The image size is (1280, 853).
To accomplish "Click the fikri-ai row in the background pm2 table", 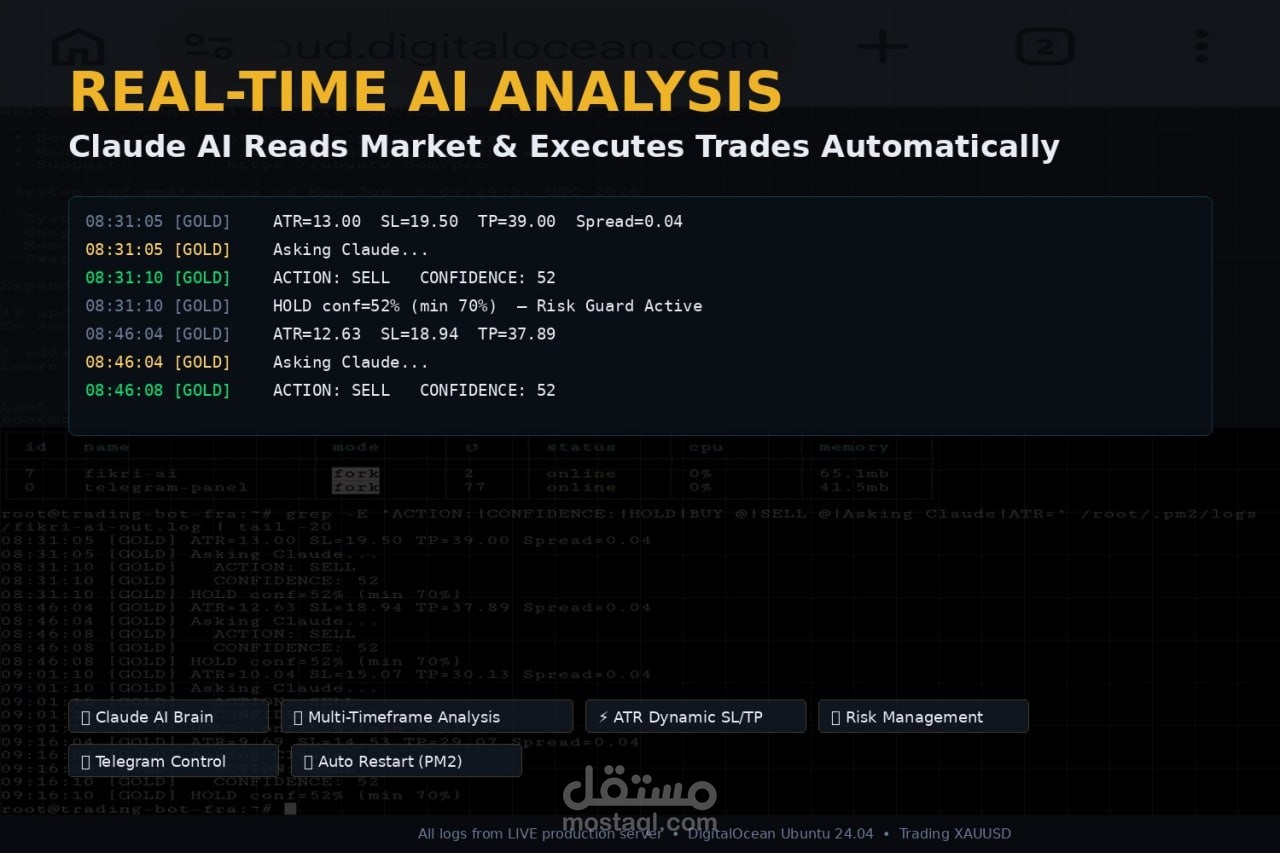I will pos(467,473).
